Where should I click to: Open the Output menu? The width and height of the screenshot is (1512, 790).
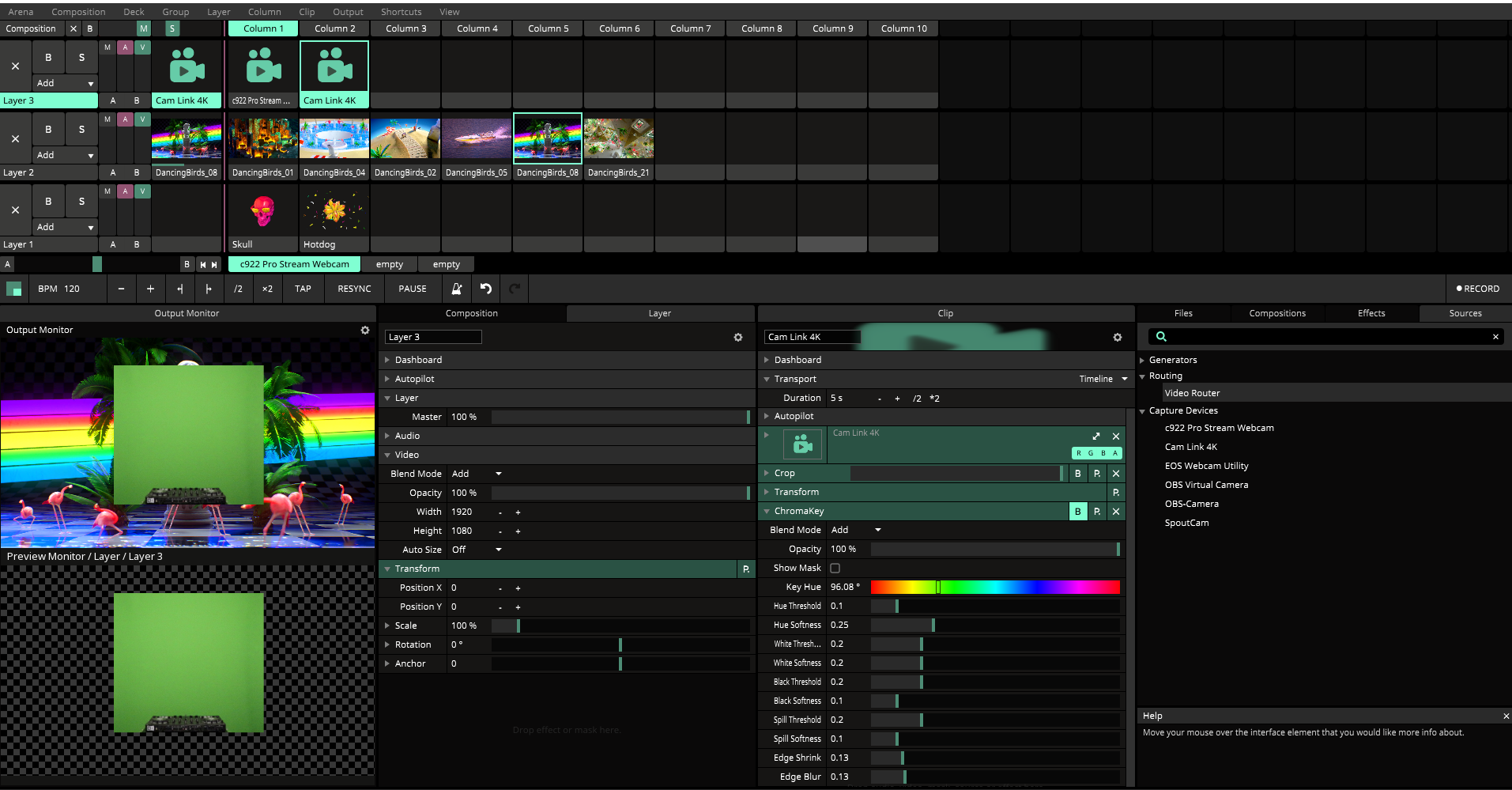pyautogui.click(x=348, y=12)
